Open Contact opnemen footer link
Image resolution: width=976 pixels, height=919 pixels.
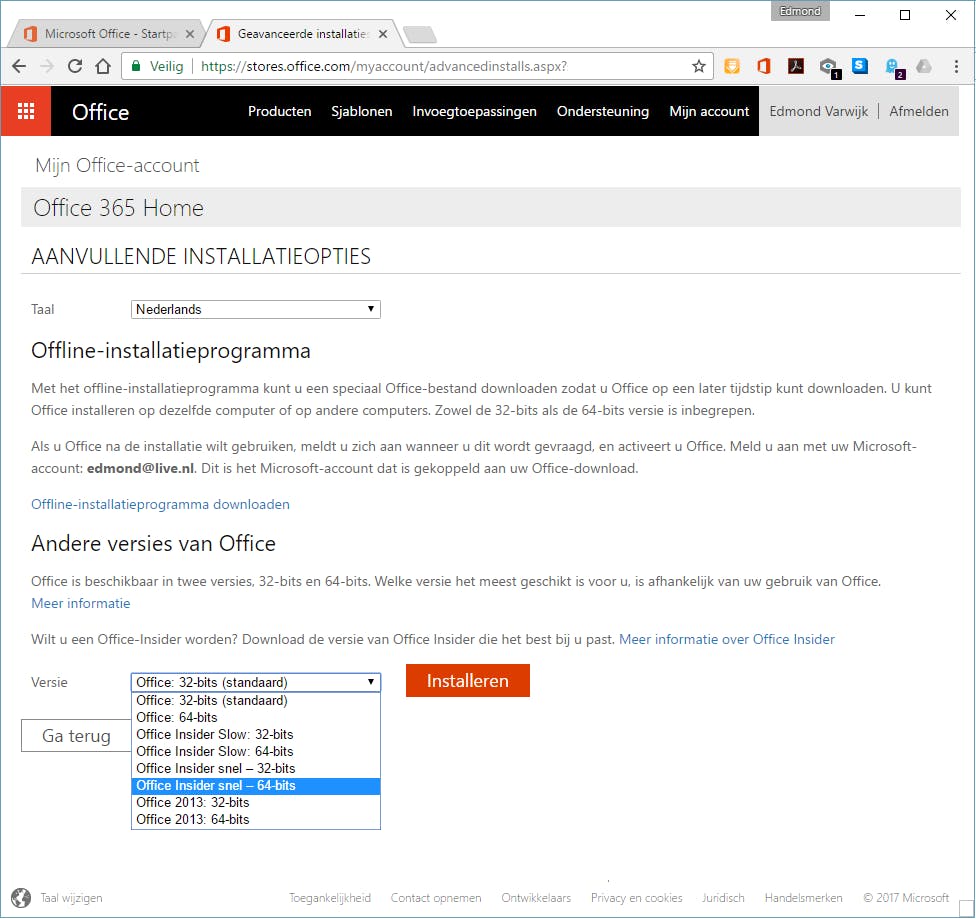pyautogui.click(x=436, y=898)
